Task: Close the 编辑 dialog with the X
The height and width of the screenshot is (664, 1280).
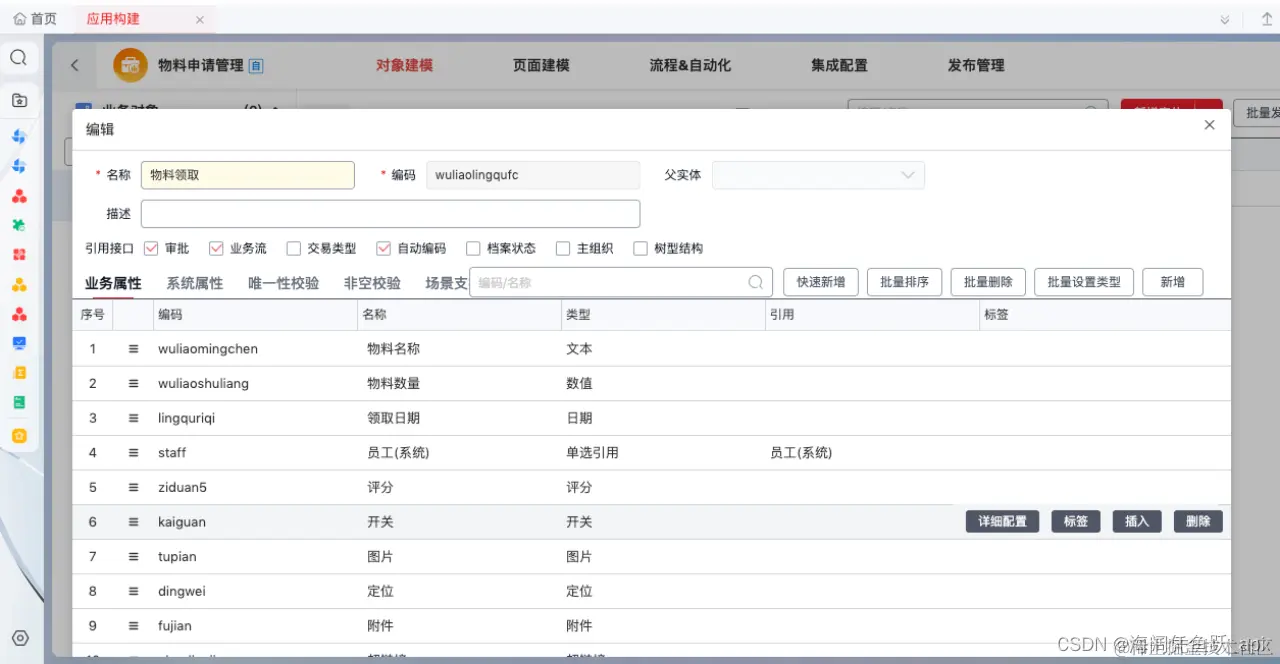Action: pos(1210,125)
